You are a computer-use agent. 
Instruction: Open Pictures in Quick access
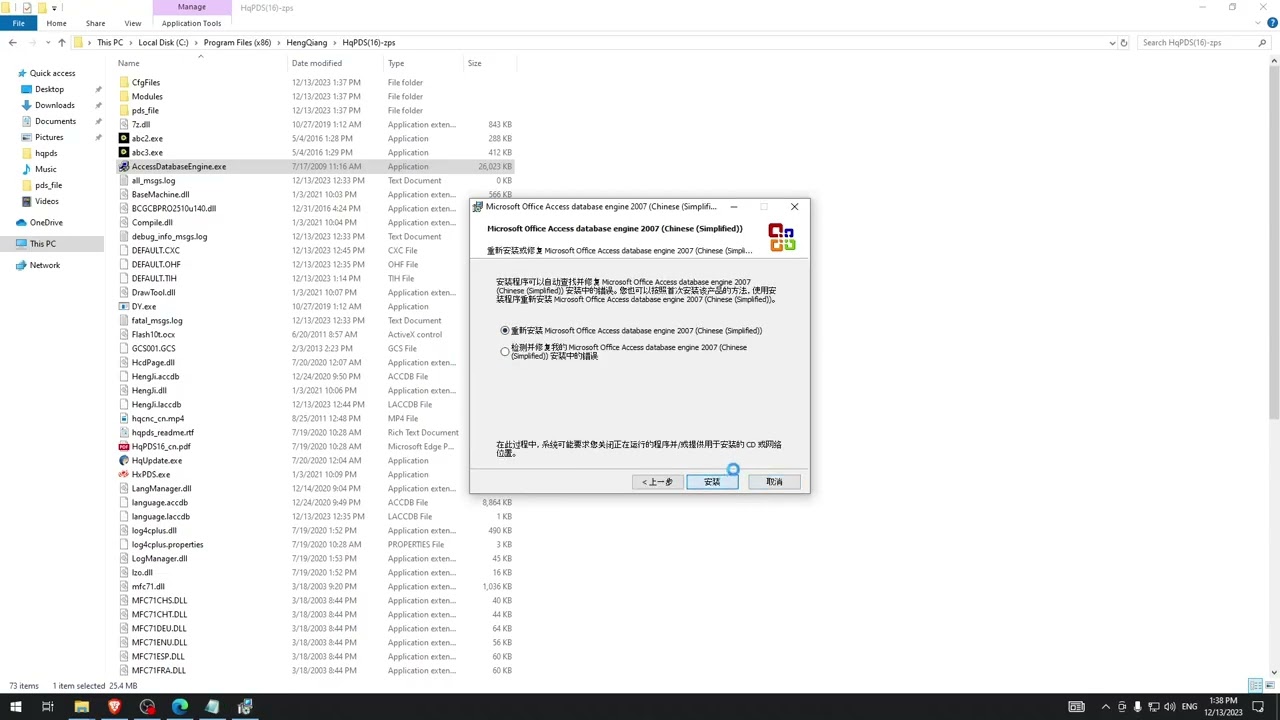(x=49, y=137)
